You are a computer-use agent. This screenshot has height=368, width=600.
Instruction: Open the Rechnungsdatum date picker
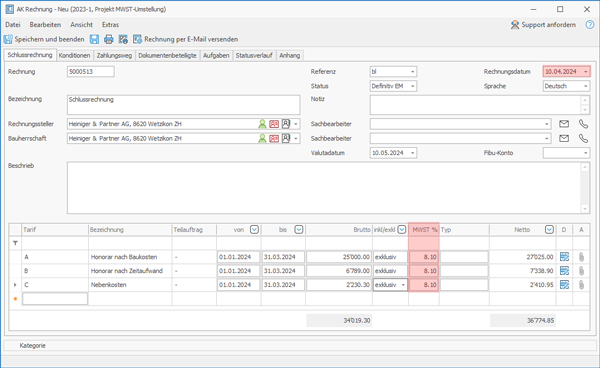point(585,72)
